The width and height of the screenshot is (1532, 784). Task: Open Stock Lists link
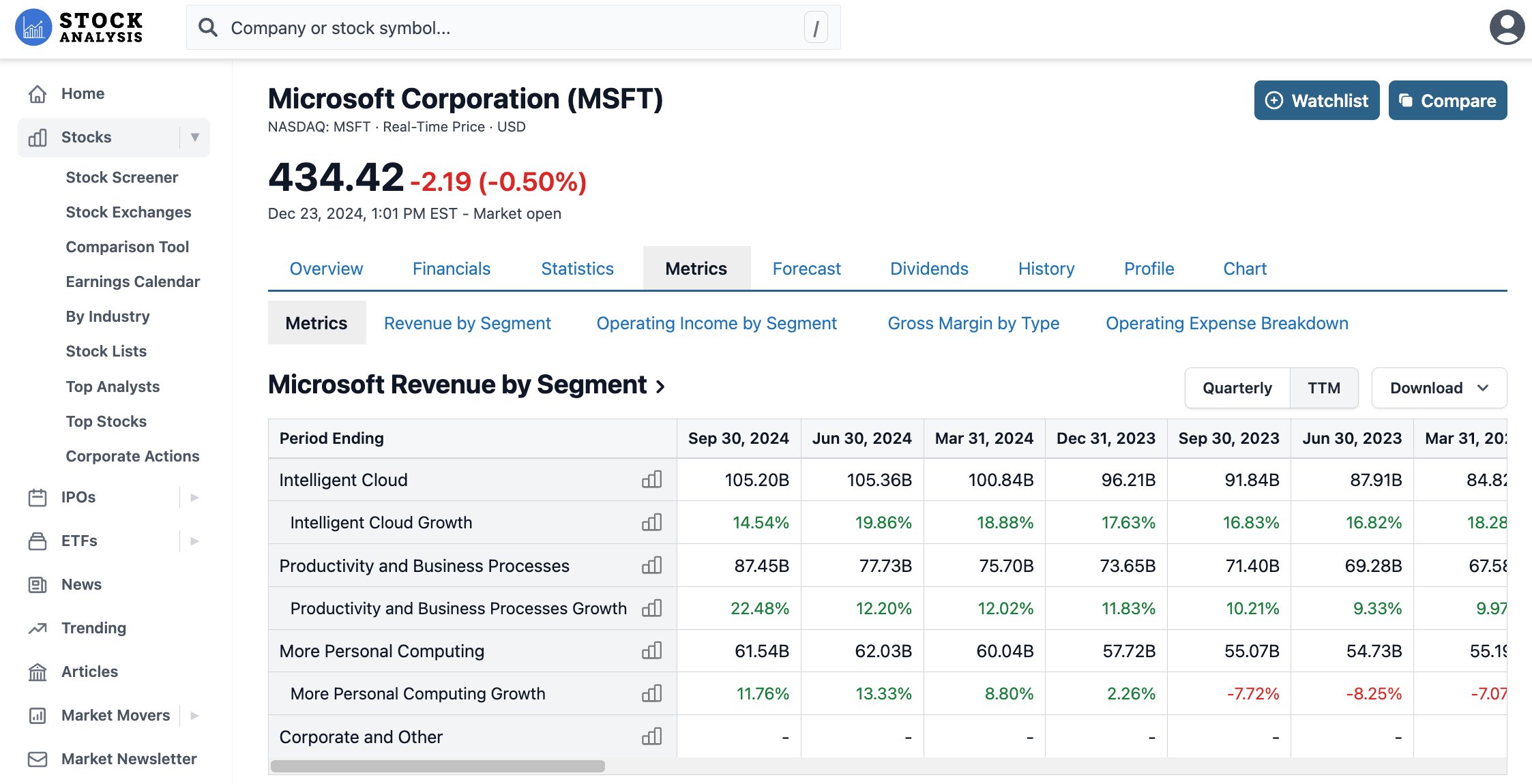click(x=106, y=351)
